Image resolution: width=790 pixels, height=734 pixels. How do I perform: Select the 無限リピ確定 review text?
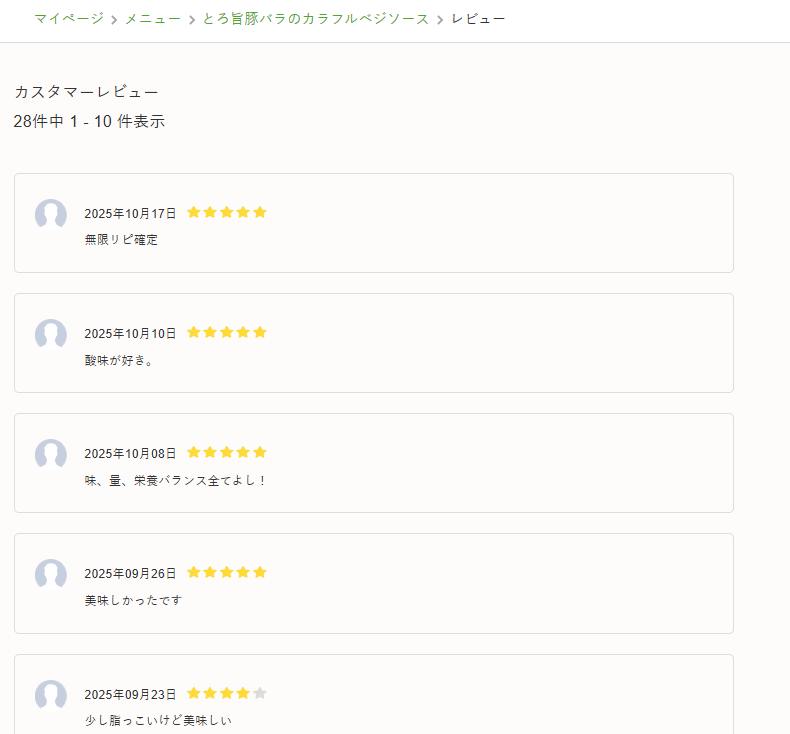point(121,240)
